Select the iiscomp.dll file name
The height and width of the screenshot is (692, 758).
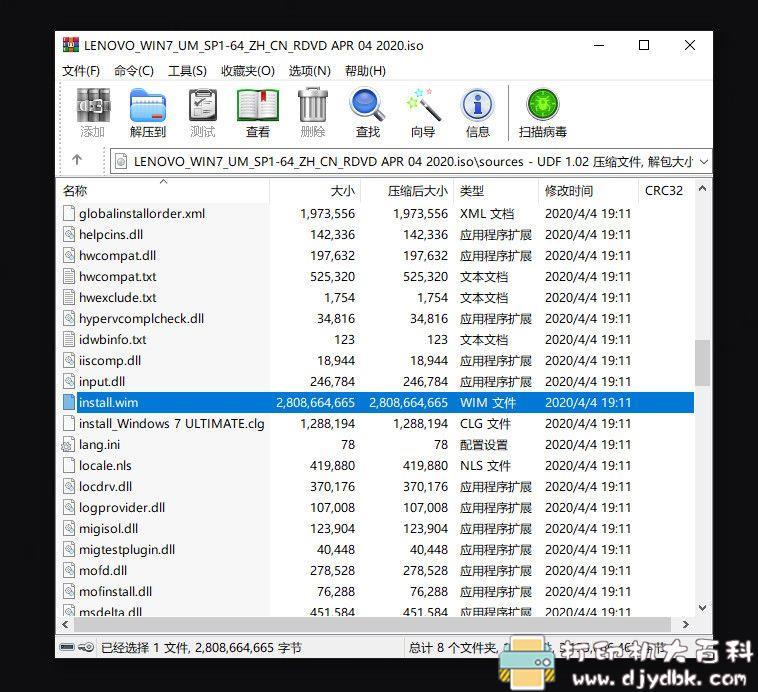pos(110,361)
